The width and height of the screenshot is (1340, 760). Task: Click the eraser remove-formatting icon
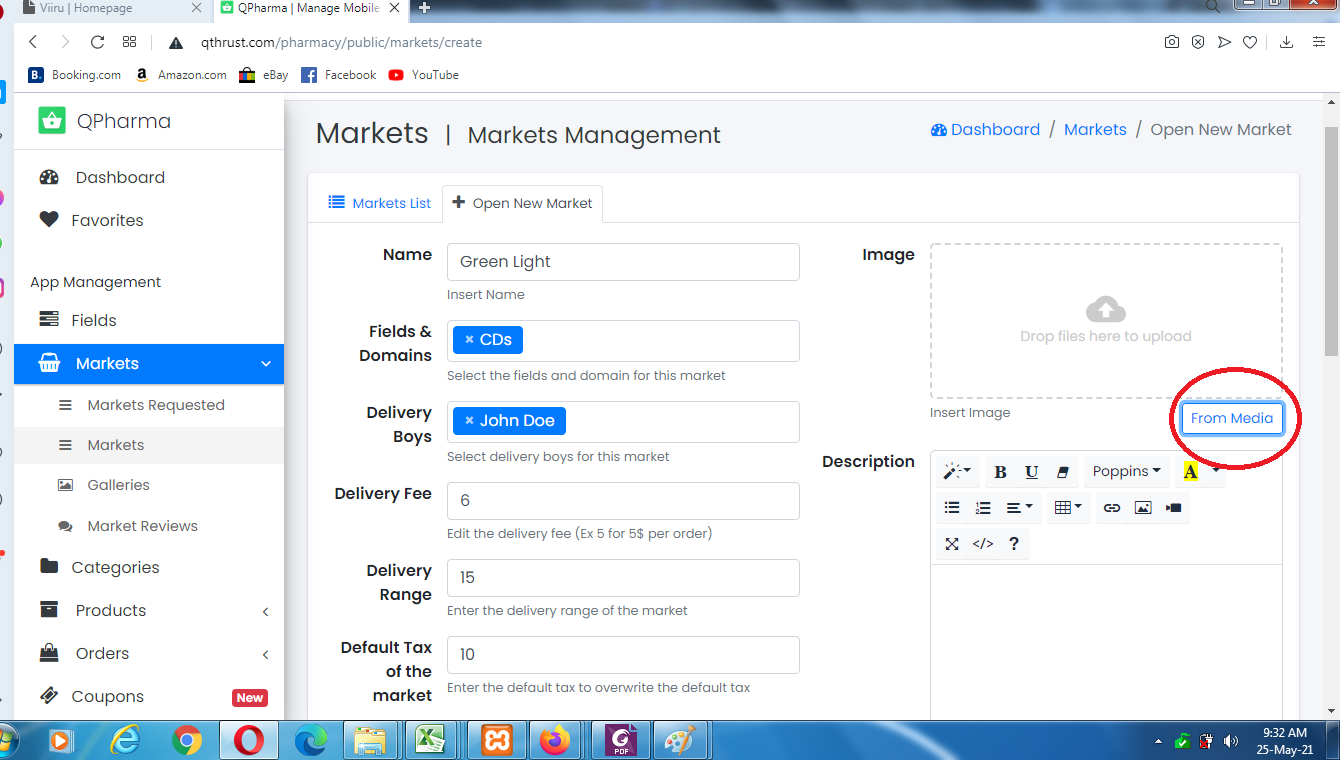tap(1063, 472)
